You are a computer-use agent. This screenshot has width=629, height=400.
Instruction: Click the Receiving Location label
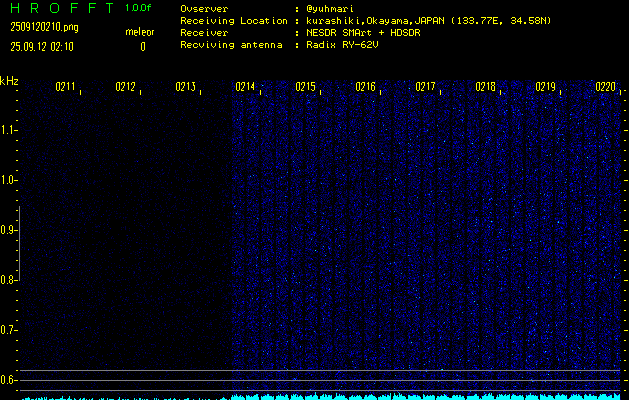click(x=234, y=21)
